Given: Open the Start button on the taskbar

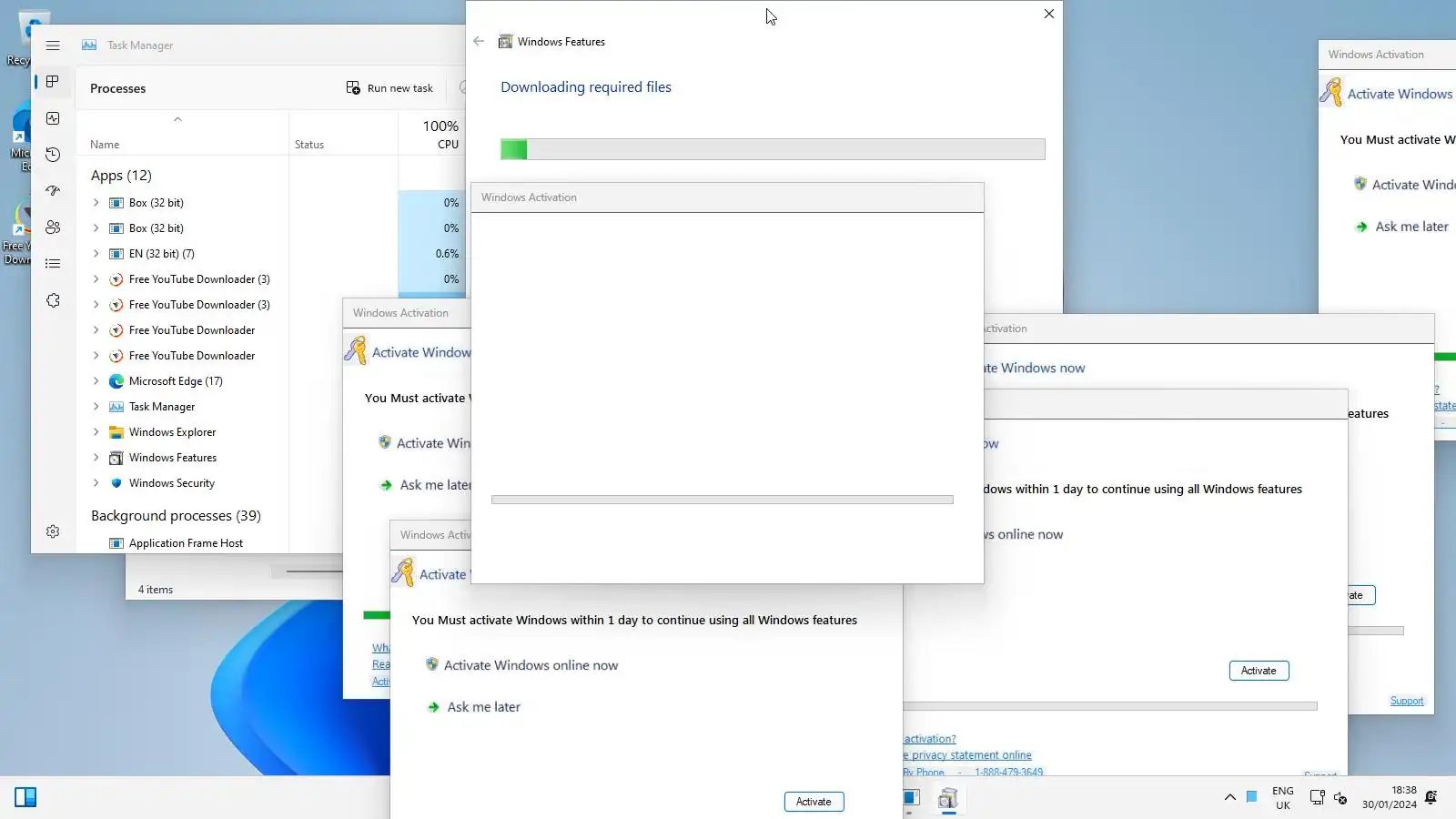Looking at the screenshot, I should tap(25, 797).
